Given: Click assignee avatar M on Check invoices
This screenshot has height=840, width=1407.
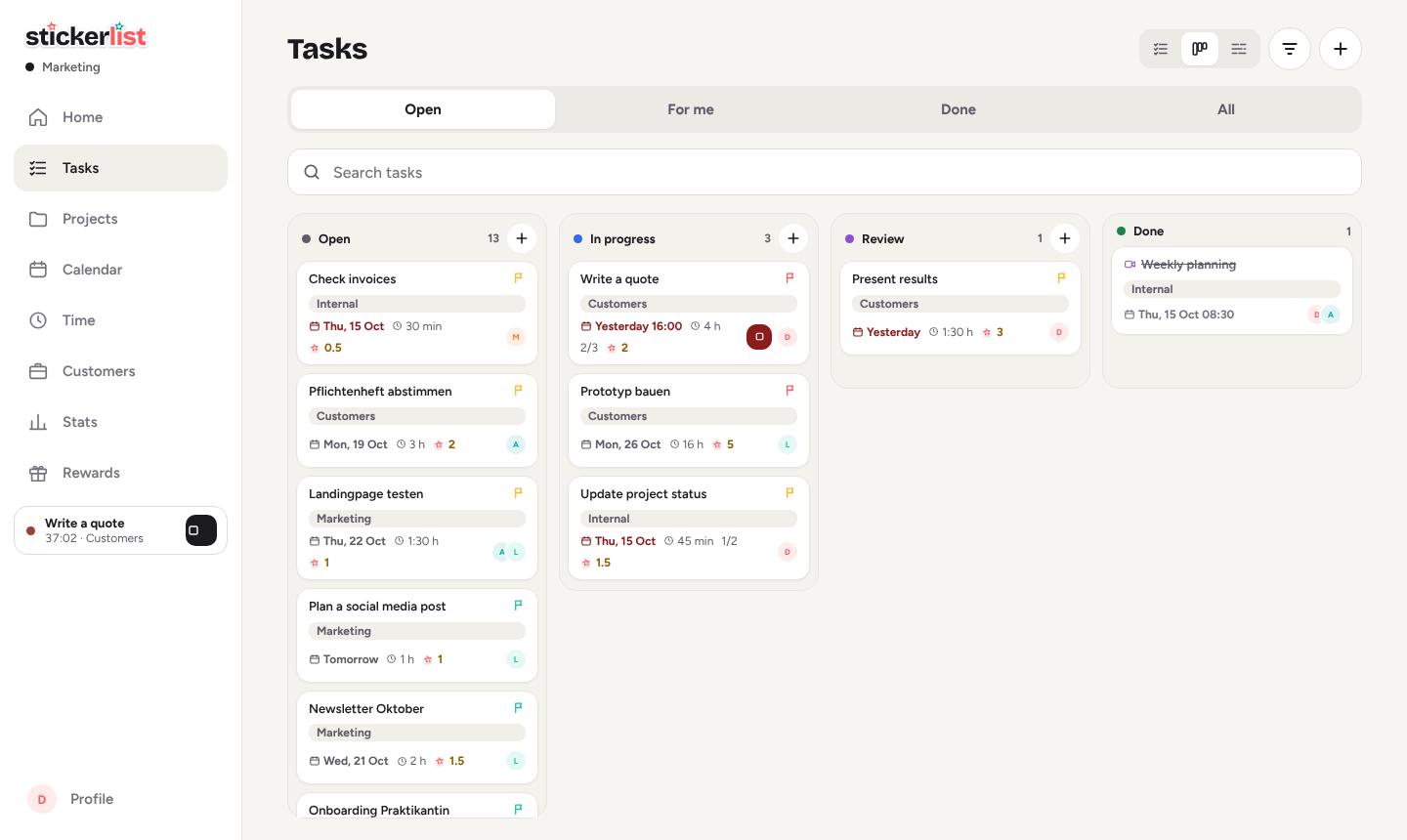Looking at the screenshot, I should tap(516, 337).
